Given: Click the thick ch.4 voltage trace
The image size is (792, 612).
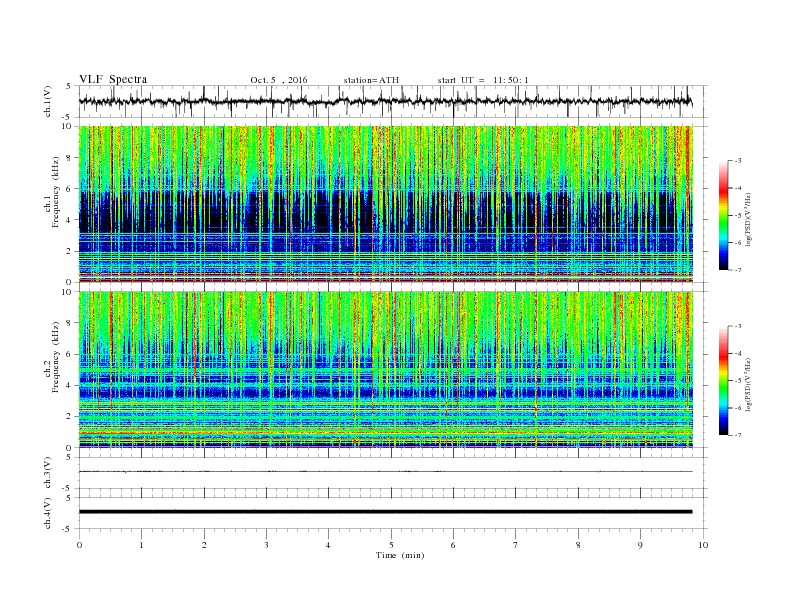Looking at the screenshot, I should [385, 512].
